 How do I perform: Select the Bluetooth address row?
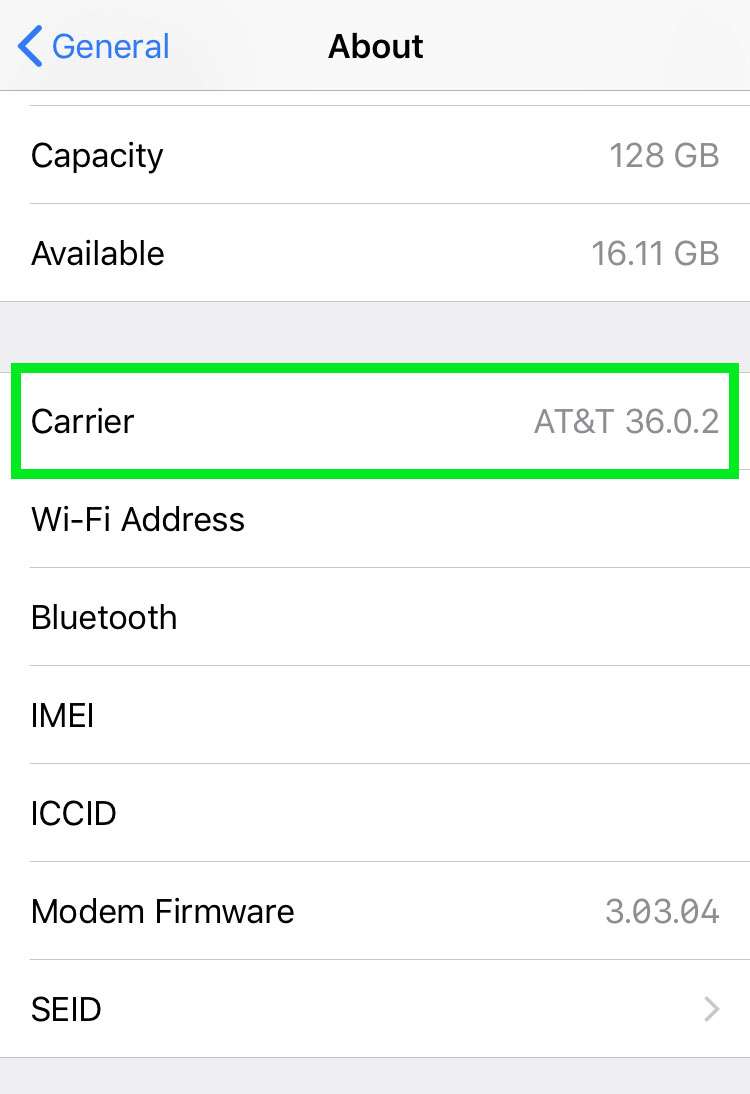[375, 617]
